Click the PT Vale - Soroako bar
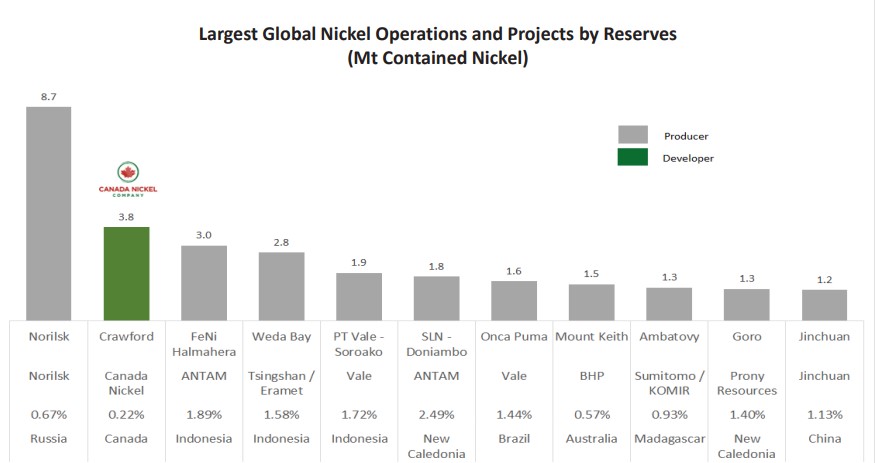This screenshot has height=463, width=875. click(x=359, y=295)
